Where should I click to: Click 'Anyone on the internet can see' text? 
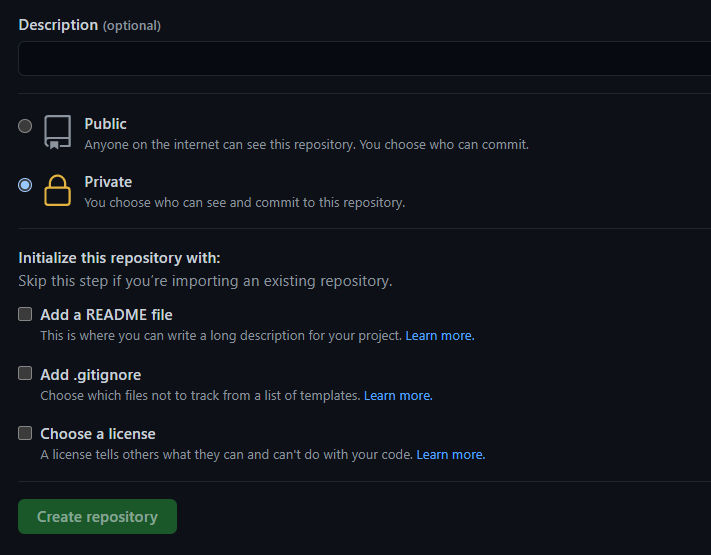click(307, 145)
